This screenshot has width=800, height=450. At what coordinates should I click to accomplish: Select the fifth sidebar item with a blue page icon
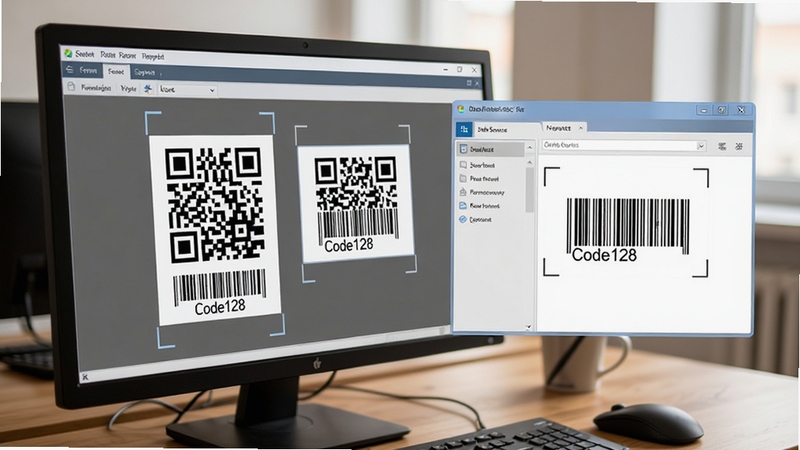480,206
